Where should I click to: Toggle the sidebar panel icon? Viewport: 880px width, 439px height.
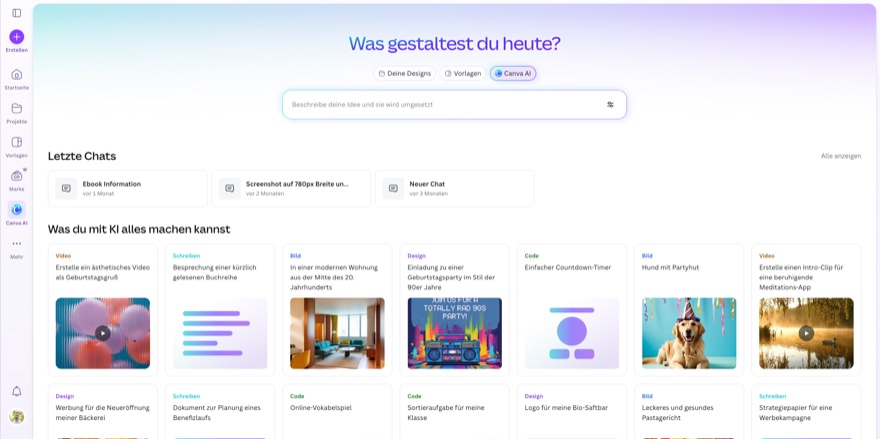pyautogui.click(x=17, y=13)
